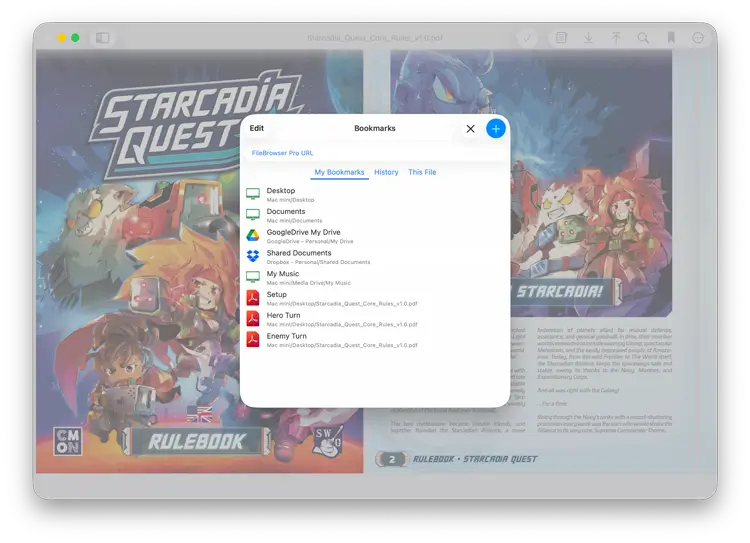The height and width of the screenshot is (543, 750).
Task: Switch to the This File tab
Action: coord(422,173)
